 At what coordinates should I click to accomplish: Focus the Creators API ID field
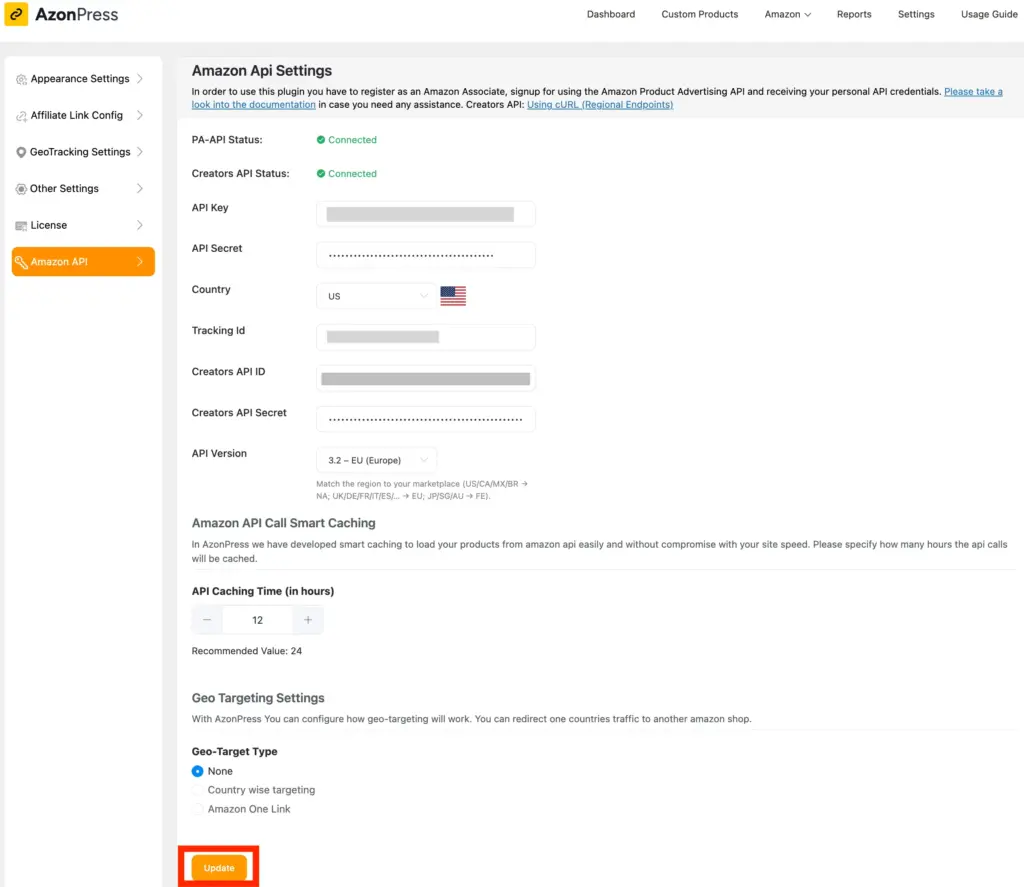pyautogui.click(x=426, y=378)
